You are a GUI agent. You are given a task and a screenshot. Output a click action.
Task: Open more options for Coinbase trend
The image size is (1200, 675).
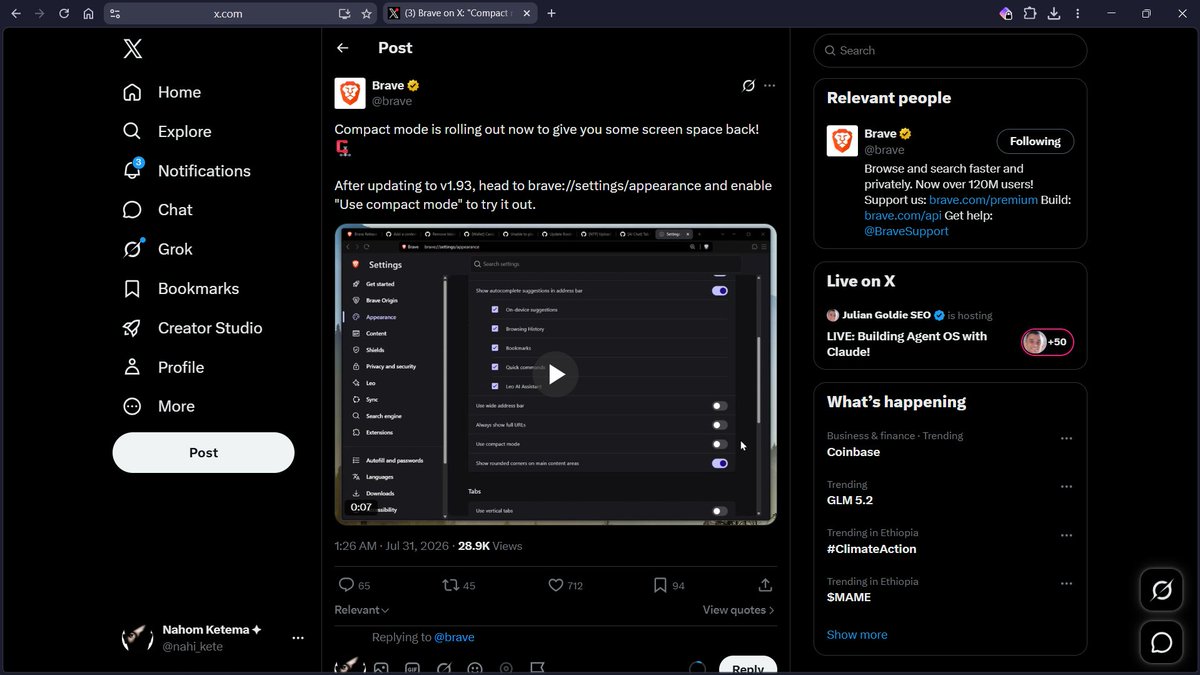click(x=1066, y=439)
